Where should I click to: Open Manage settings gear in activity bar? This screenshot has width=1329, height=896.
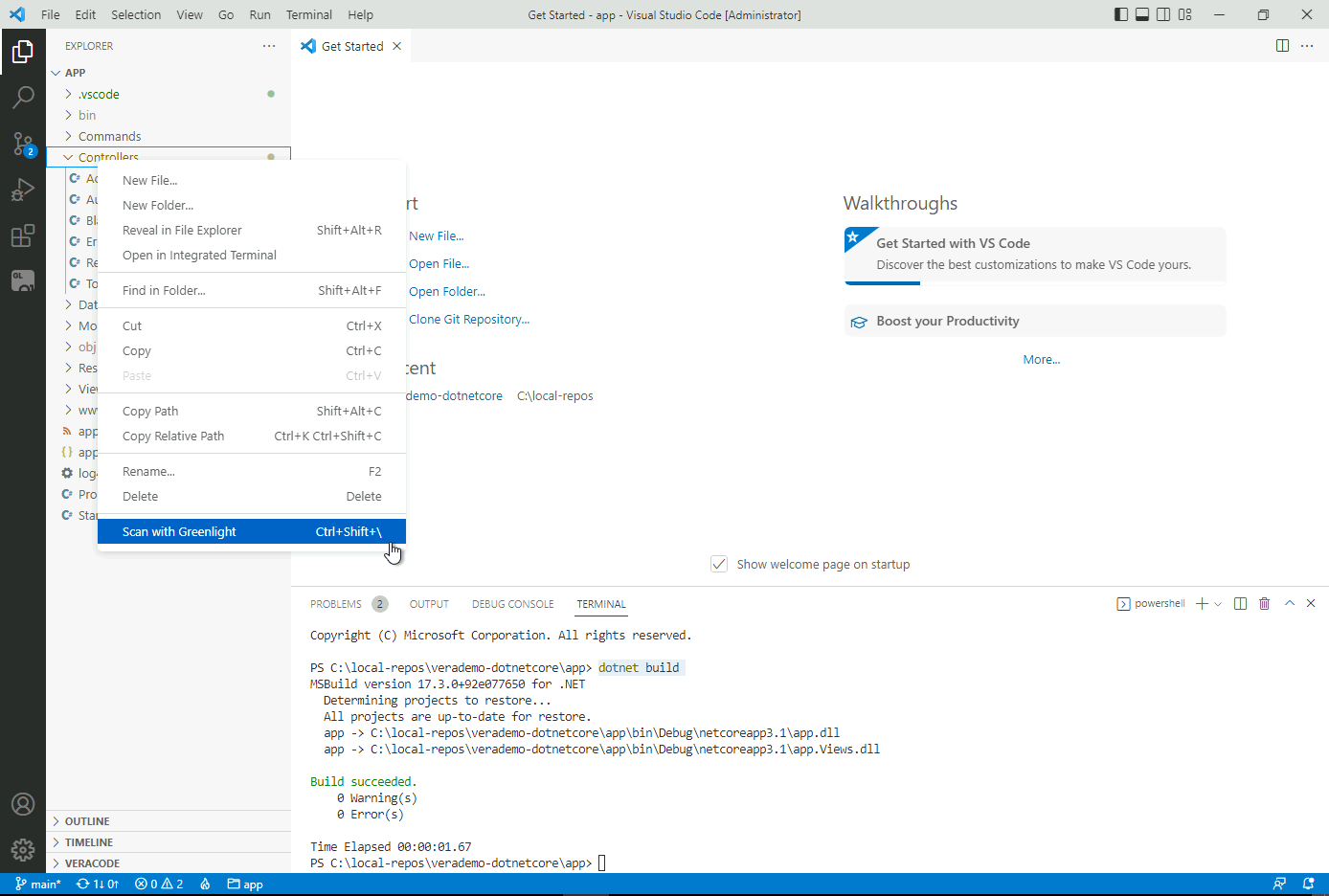pyautogui.click(x=24, y=850)
